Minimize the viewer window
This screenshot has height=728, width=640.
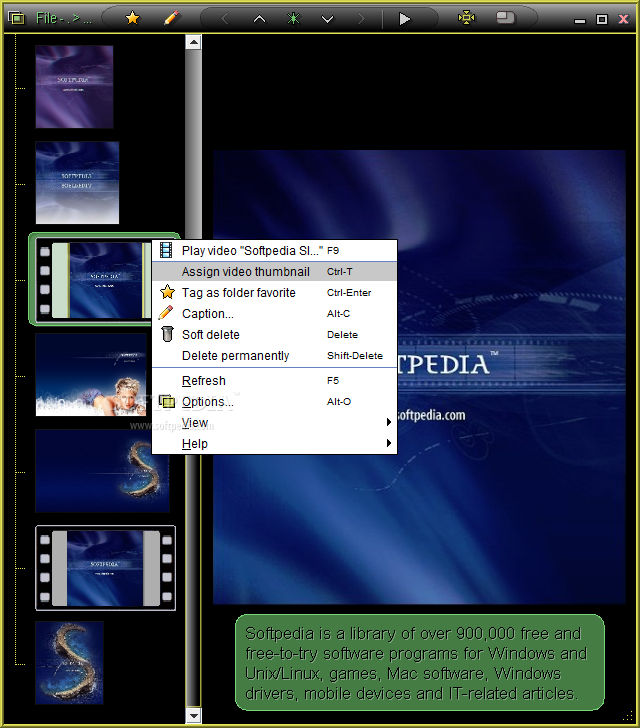580,20
